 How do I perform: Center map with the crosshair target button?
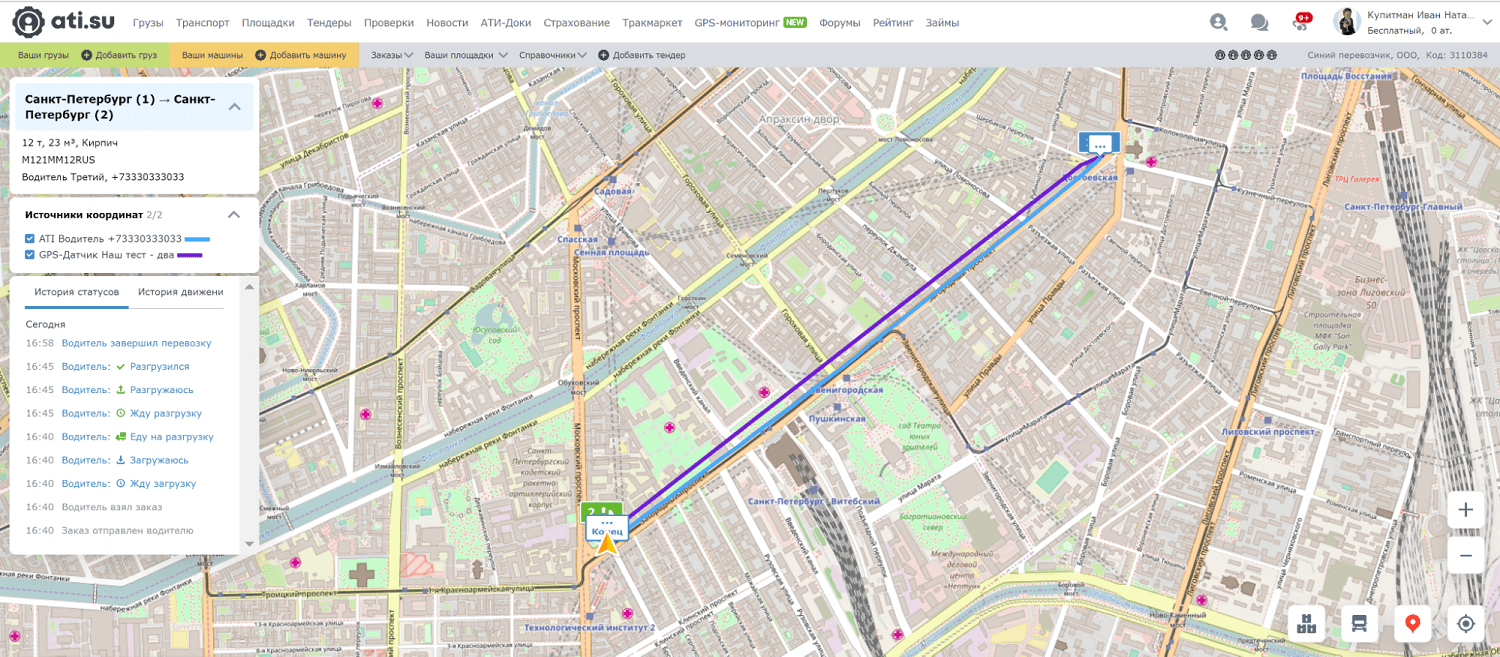click(1465, 623)
